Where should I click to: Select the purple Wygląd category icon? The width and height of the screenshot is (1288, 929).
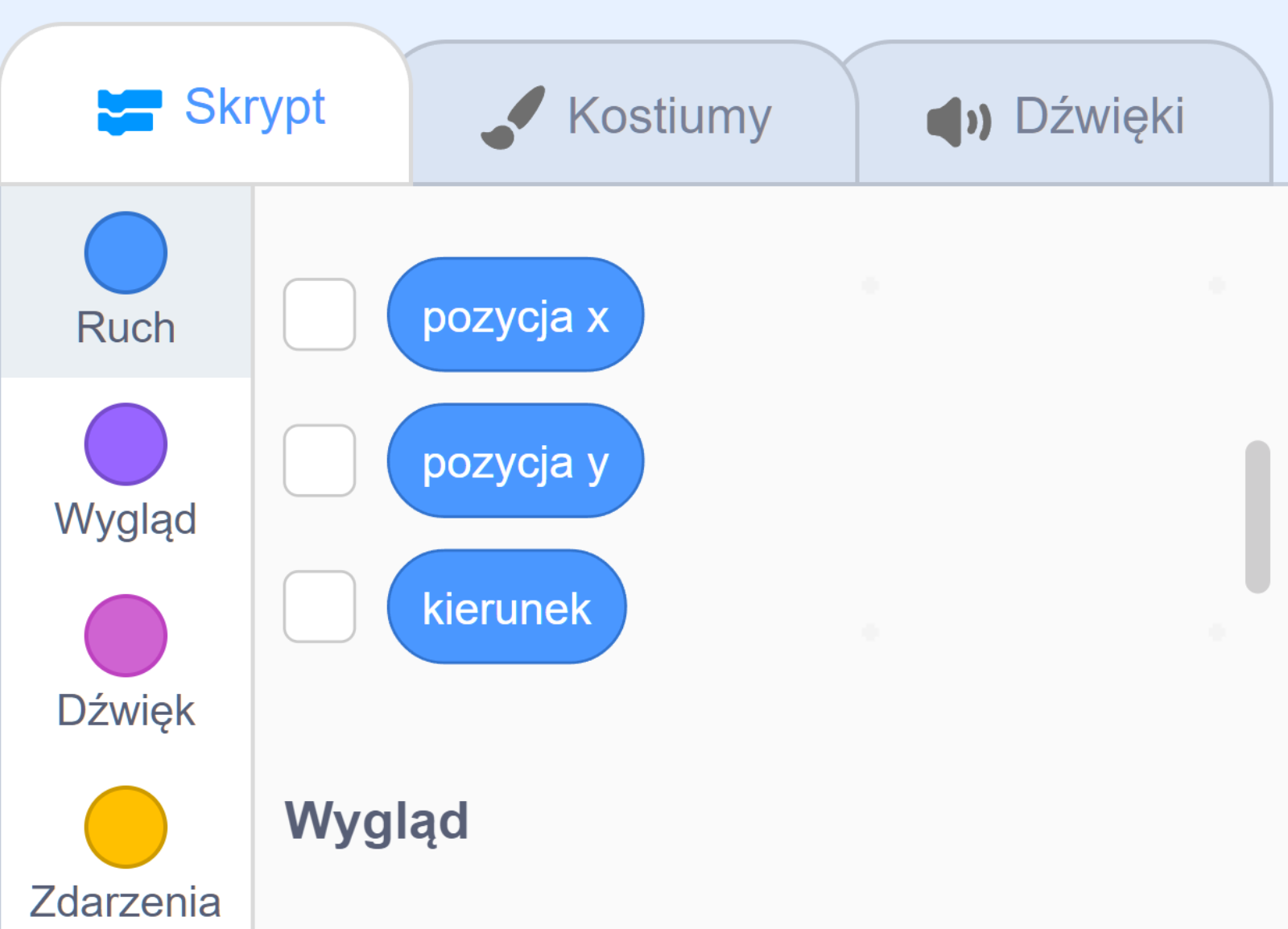click(x=125, y=444)
